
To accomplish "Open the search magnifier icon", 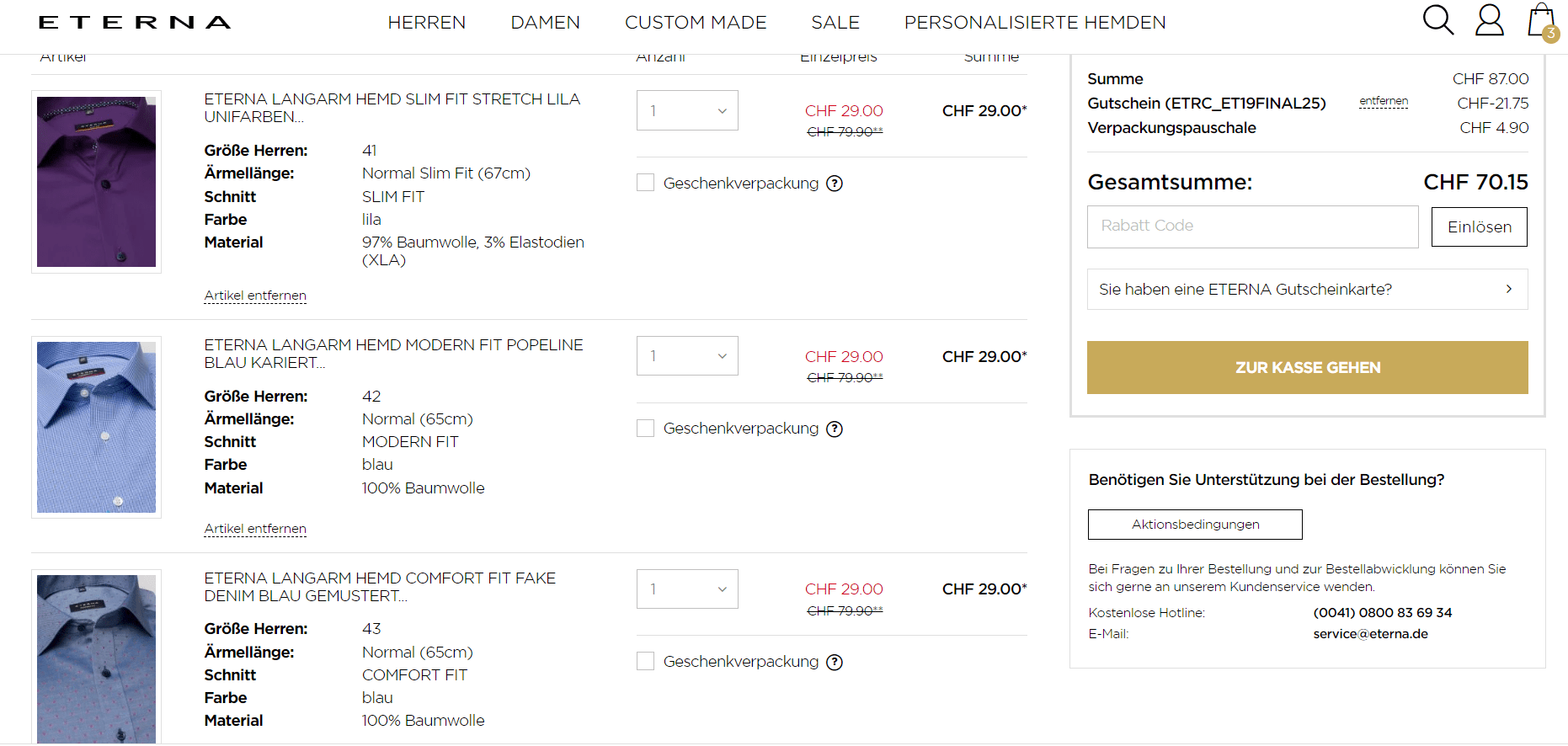I will click(x=1437, y=19).
